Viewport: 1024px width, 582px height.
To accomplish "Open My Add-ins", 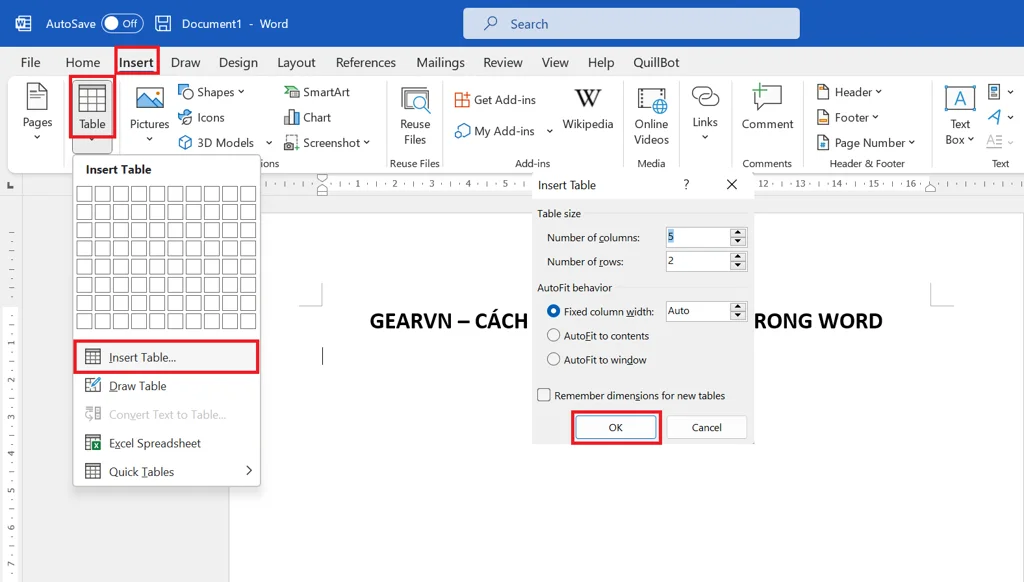I will coord(495,131).
